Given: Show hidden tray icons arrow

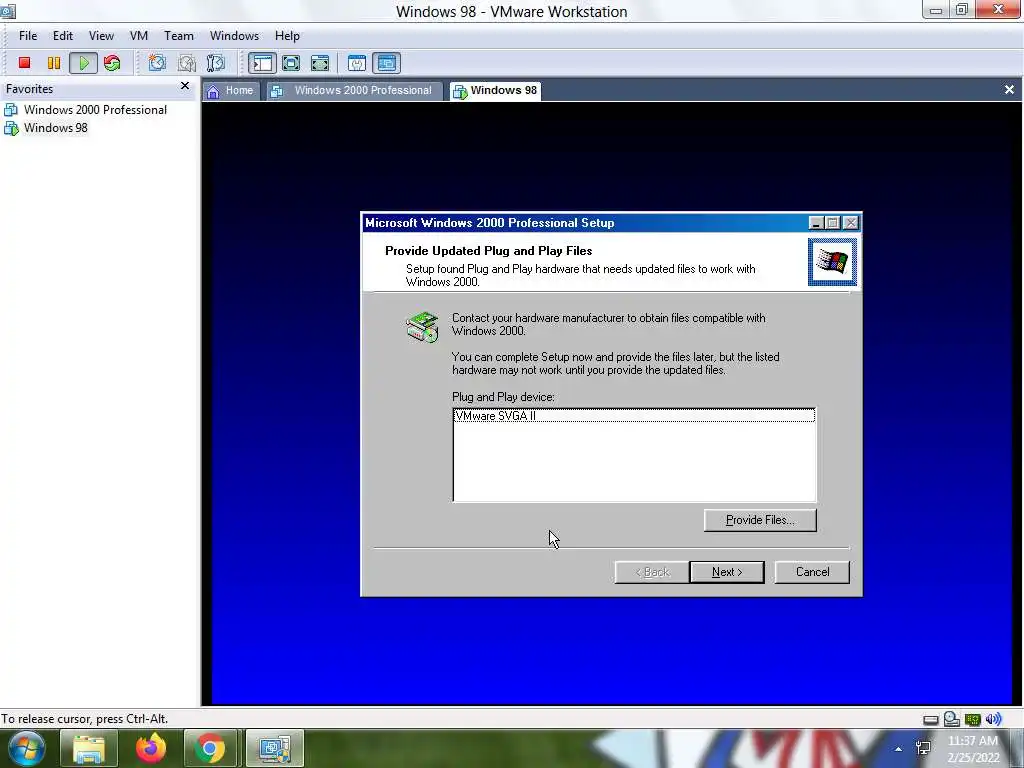Looking at the screenshot, I should (x=899, y=749).
